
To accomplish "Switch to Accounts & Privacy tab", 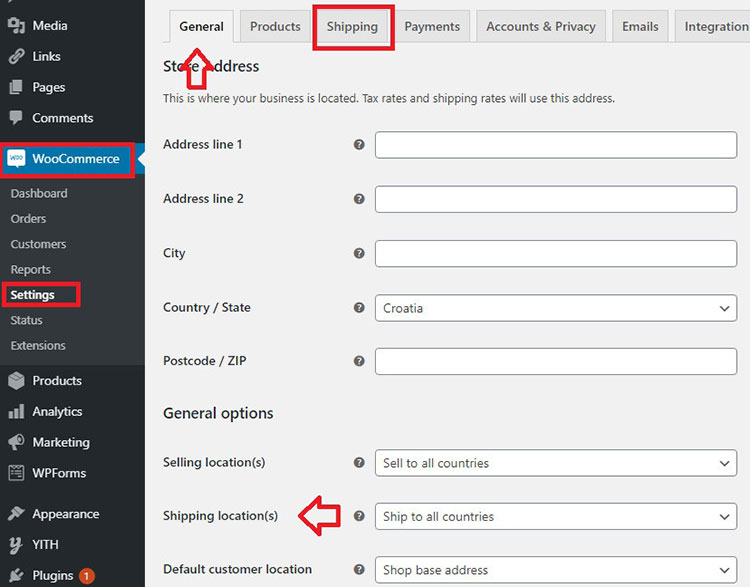I will pyautogui.click(x=540, y=27).
